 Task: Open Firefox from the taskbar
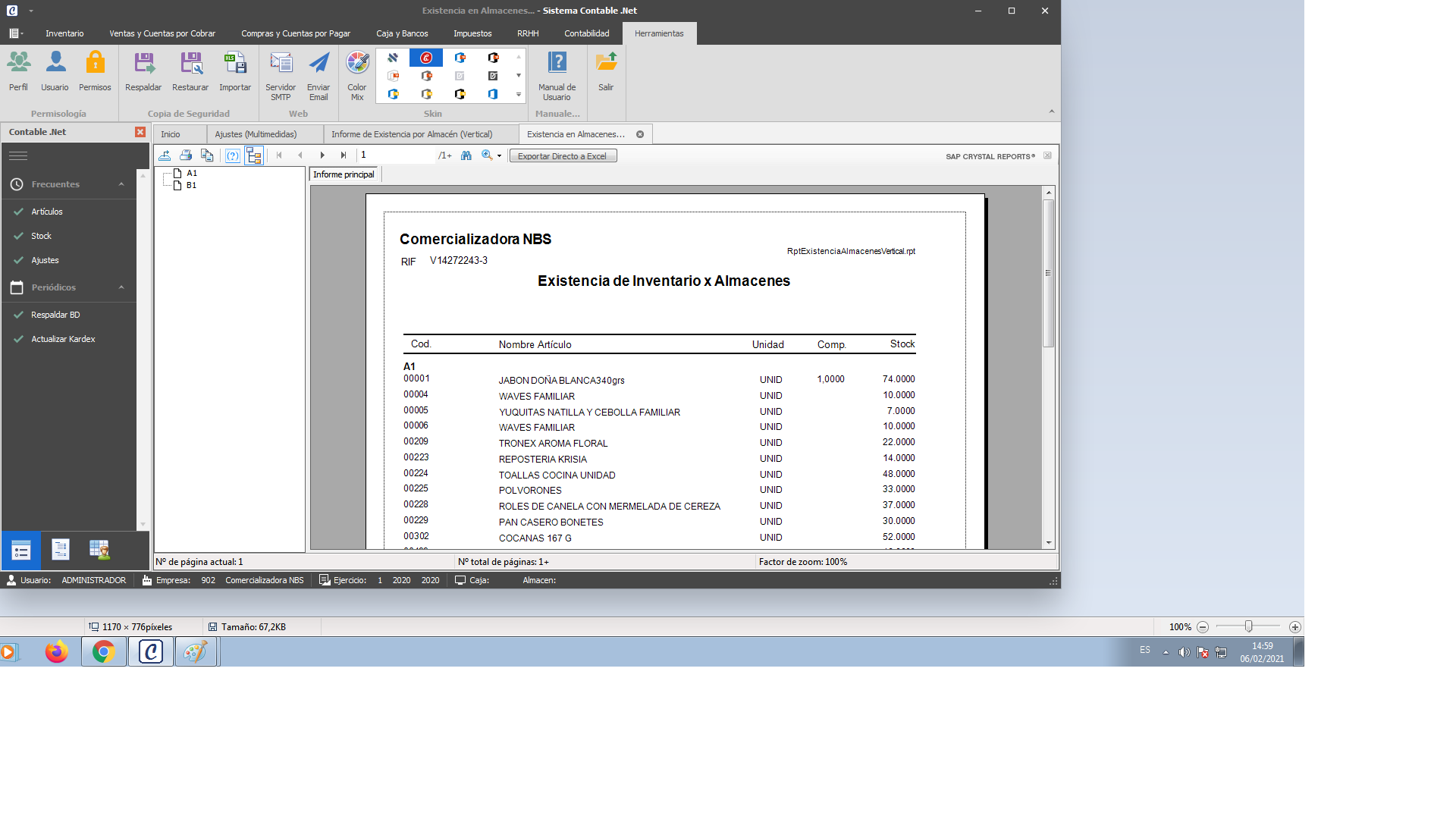(56, 651)
